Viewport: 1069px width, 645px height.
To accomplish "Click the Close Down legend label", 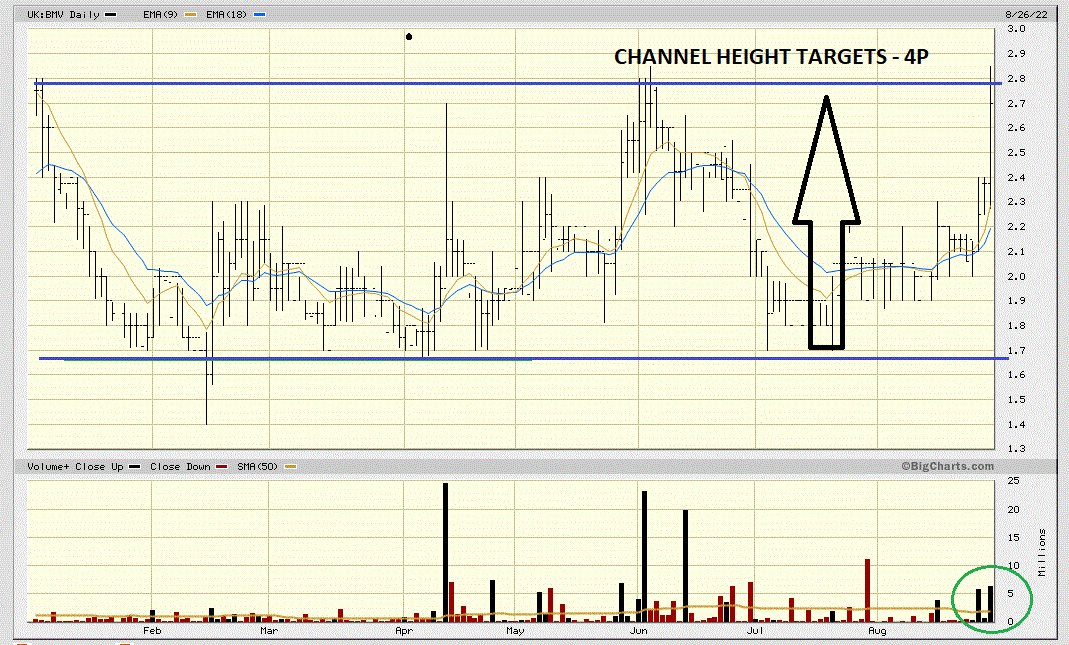I will click(x=180, y=466).
